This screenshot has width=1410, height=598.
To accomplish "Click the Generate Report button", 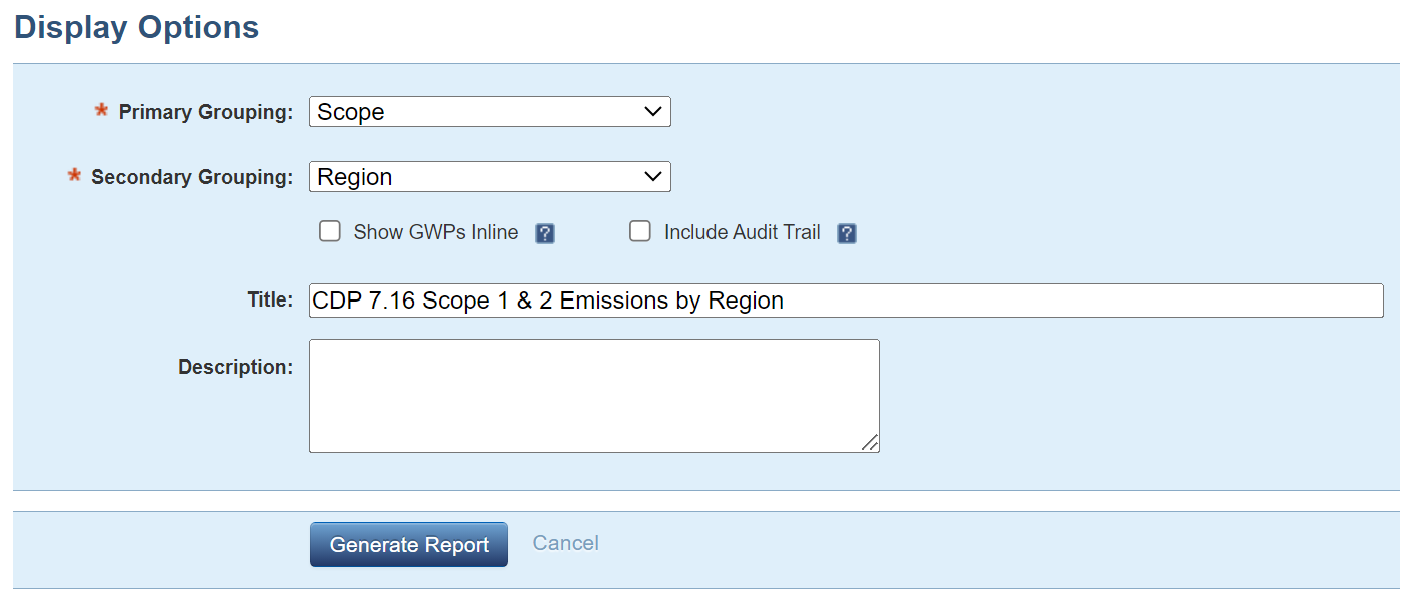I will pyautogui.click(x=409, y=545).
